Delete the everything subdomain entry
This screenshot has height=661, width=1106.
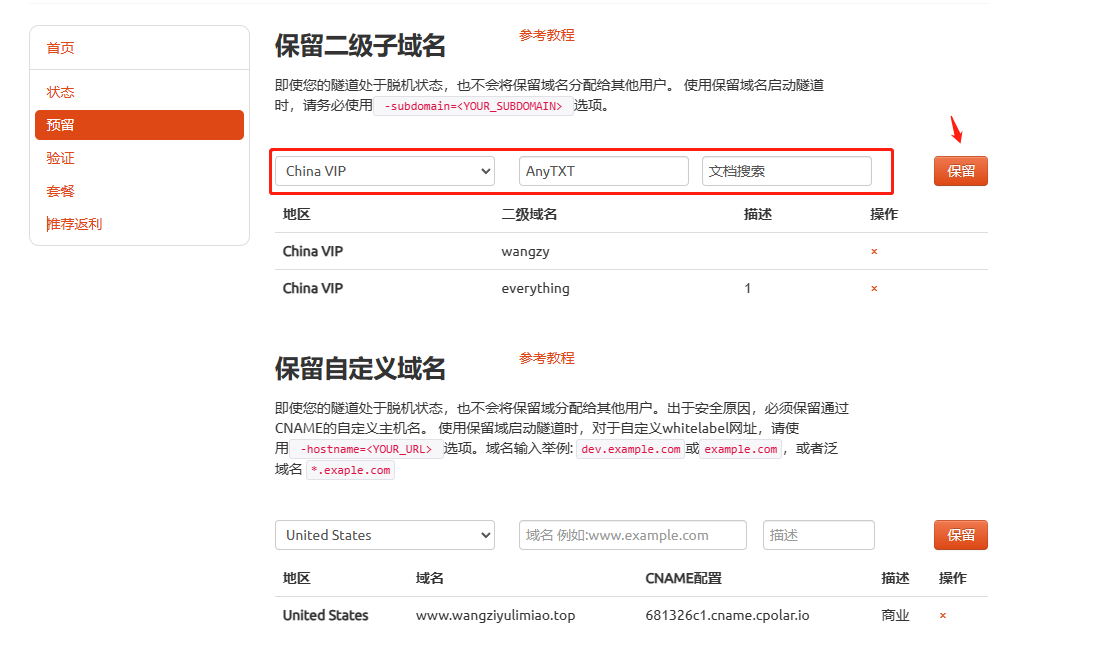(874, 289)
